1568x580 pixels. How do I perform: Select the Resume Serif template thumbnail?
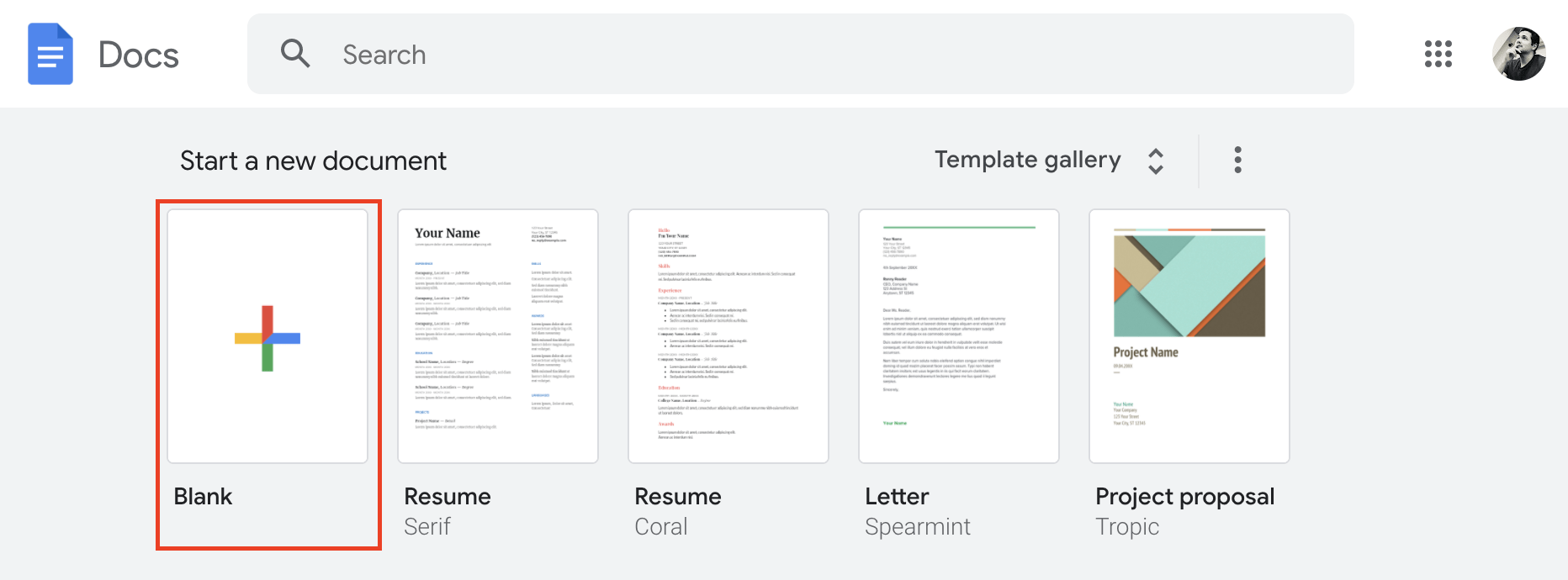coord(498,336)
